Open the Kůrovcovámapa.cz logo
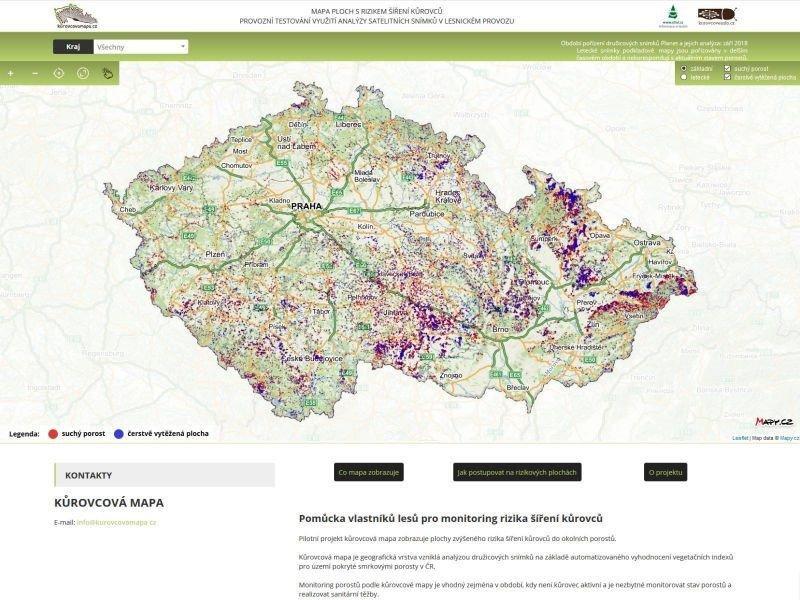Viewport: 800px width, 600px height. [76, 16]
